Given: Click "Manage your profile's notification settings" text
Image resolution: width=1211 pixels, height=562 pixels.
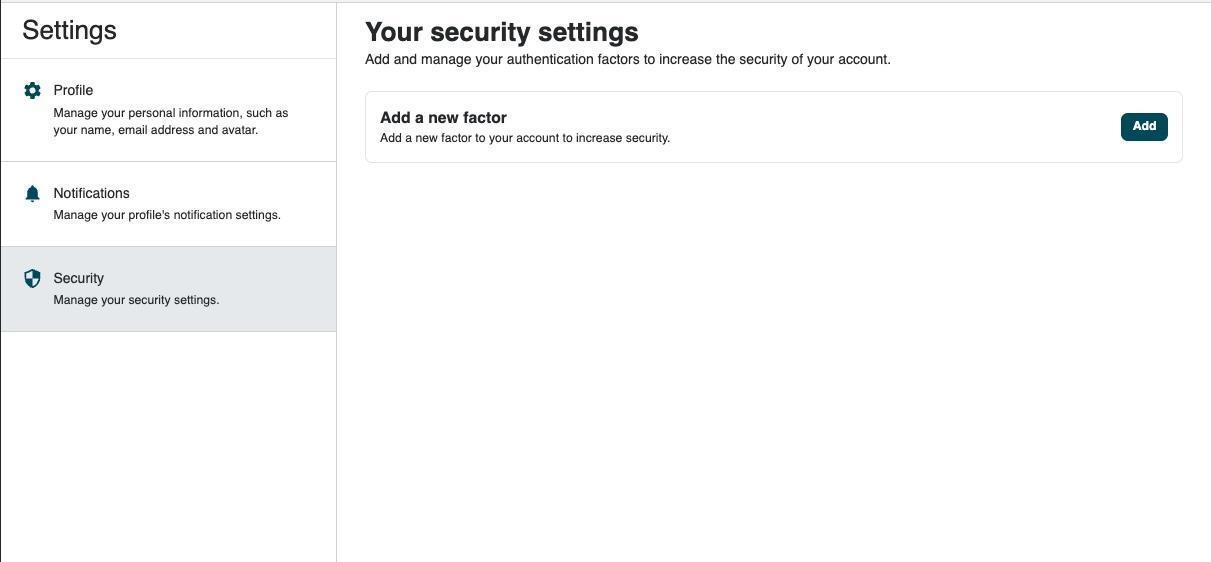Looking at the screenshot, I should (x=167, y=215).
